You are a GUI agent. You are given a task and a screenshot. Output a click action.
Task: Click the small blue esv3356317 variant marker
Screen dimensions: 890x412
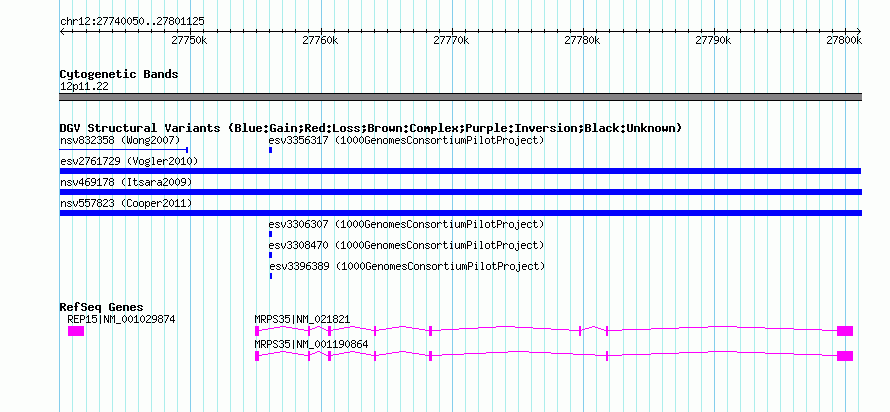click(271, 150)
